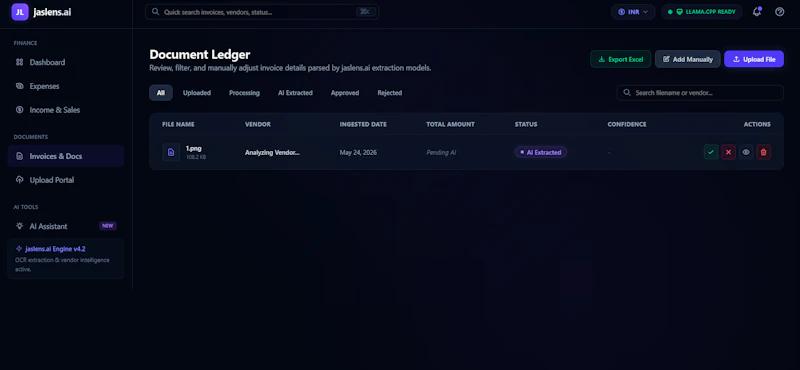800x370 pixels.
Task: Click the jaslens.ai Engine v4.2 card
Action: [66, 258]
